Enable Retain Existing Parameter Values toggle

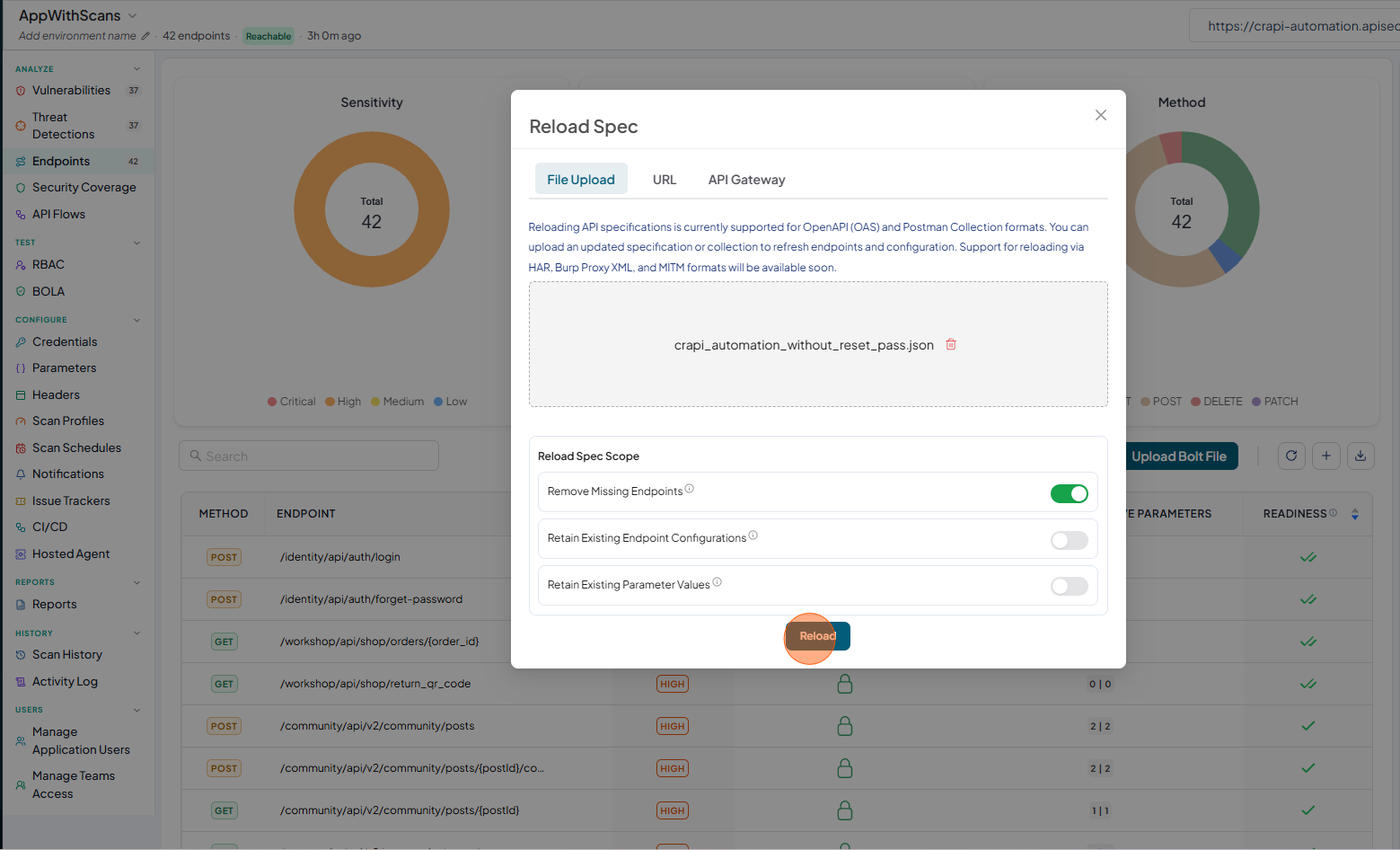pyautogui.click(x=1070, y=587)
